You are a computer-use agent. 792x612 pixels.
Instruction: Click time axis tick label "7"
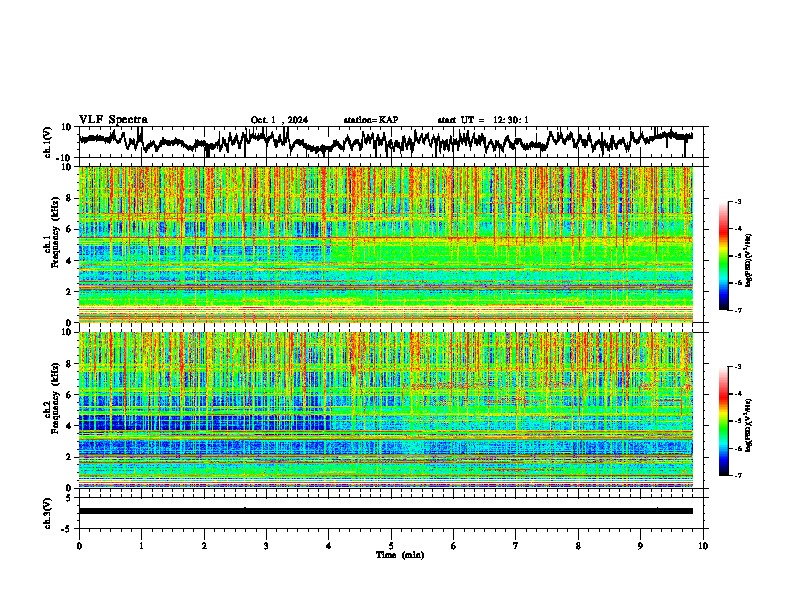516,546
